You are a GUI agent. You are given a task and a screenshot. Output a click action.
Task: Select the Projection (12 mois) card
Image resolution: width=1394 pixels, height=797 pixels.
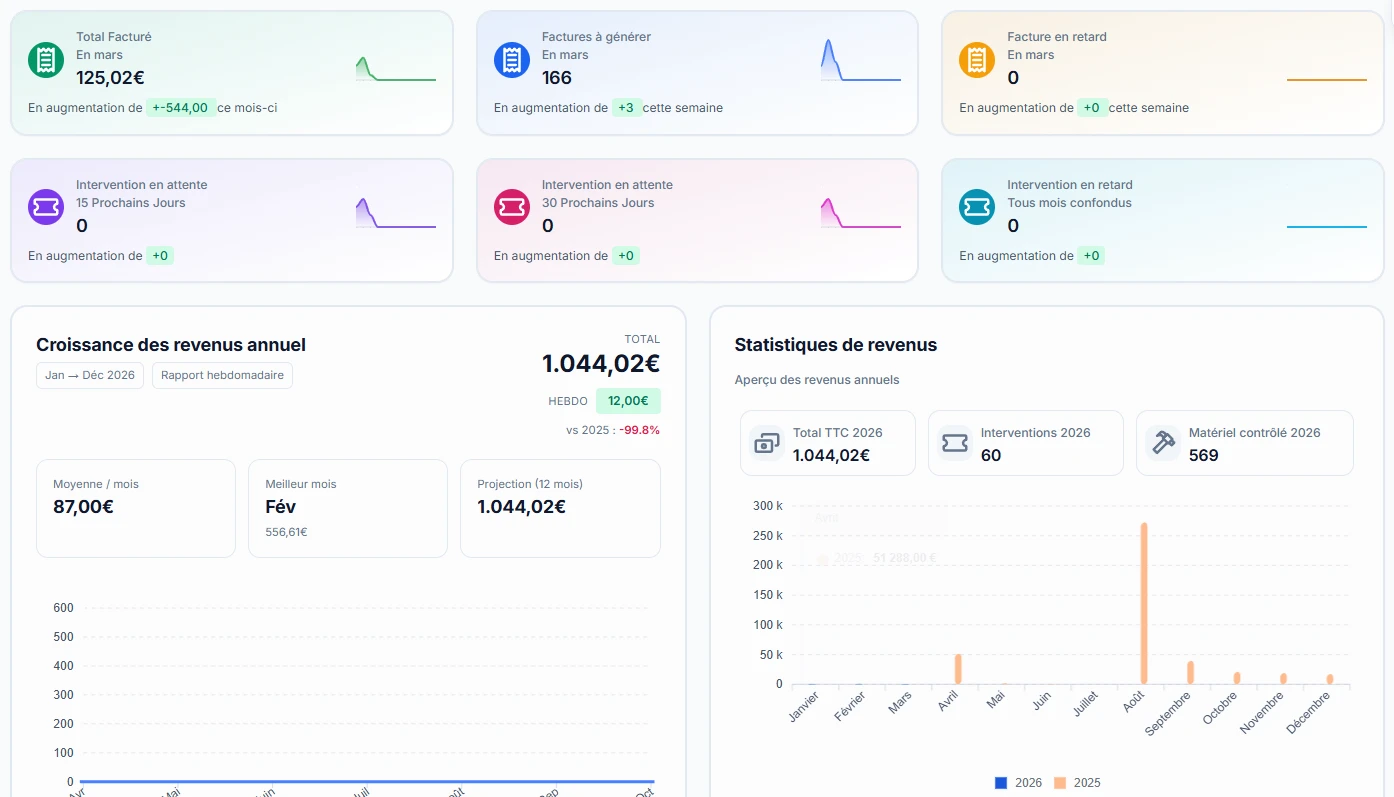[x=559, y=508]
